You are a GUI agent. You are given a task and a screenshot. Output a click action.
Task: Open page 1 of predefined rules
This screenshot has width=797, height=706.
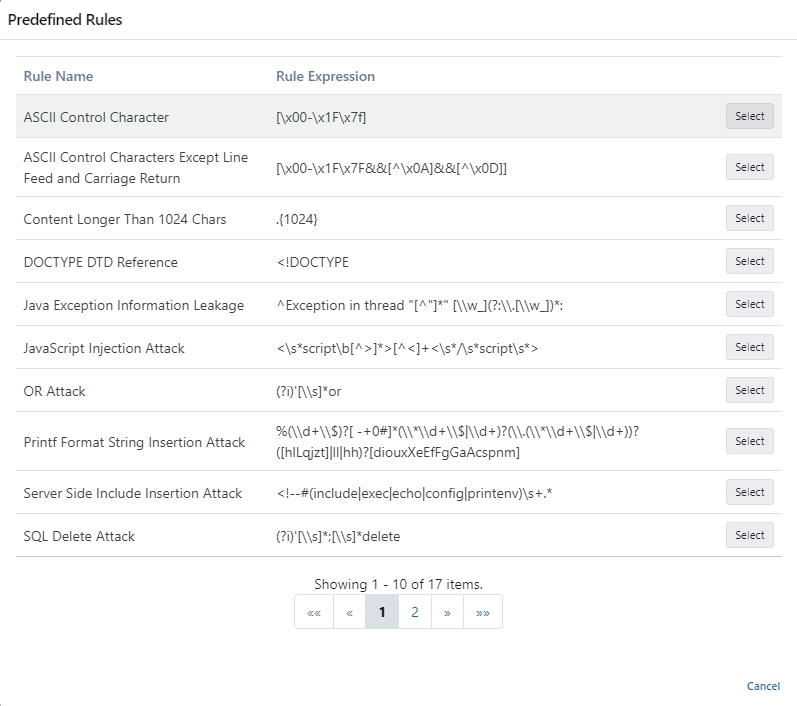382,612
